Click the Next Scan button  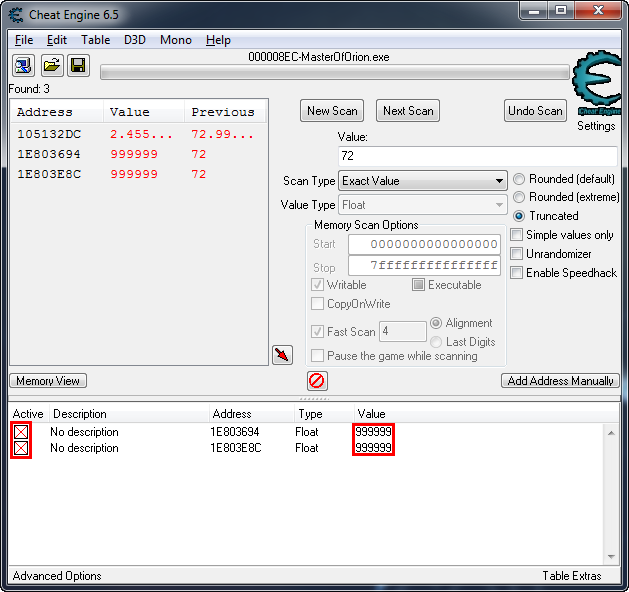click(408, 111)
